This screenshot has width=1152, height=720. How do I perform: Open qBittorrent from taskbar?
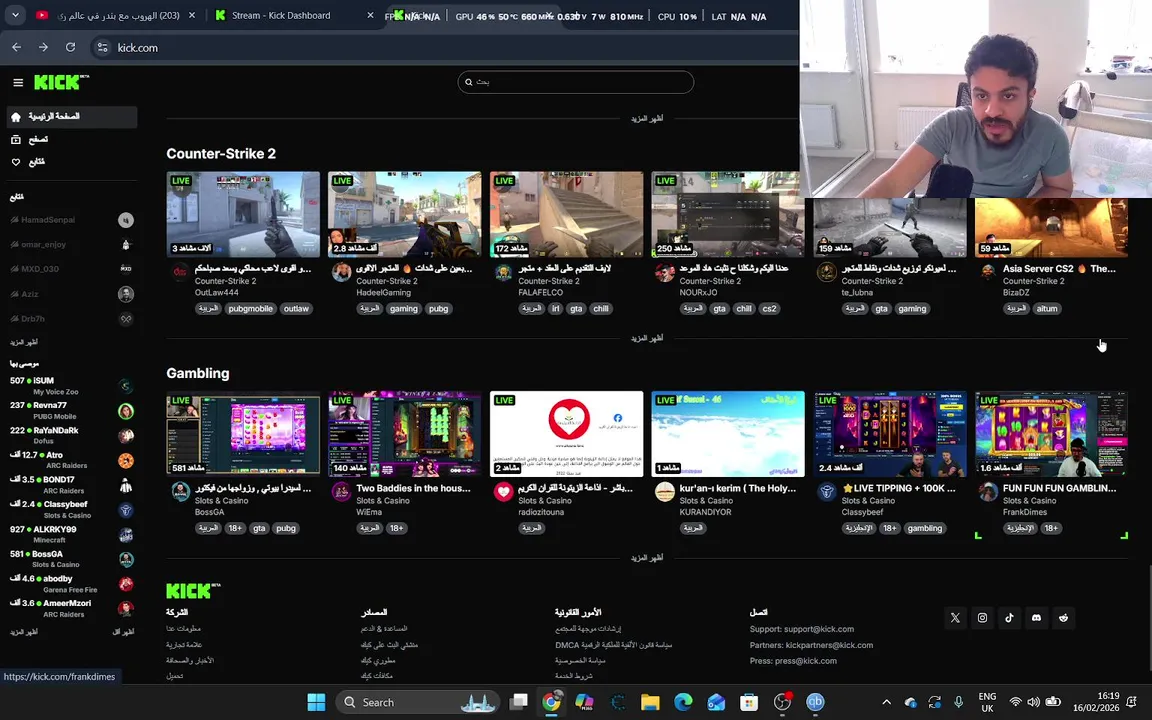coord(816,702)
